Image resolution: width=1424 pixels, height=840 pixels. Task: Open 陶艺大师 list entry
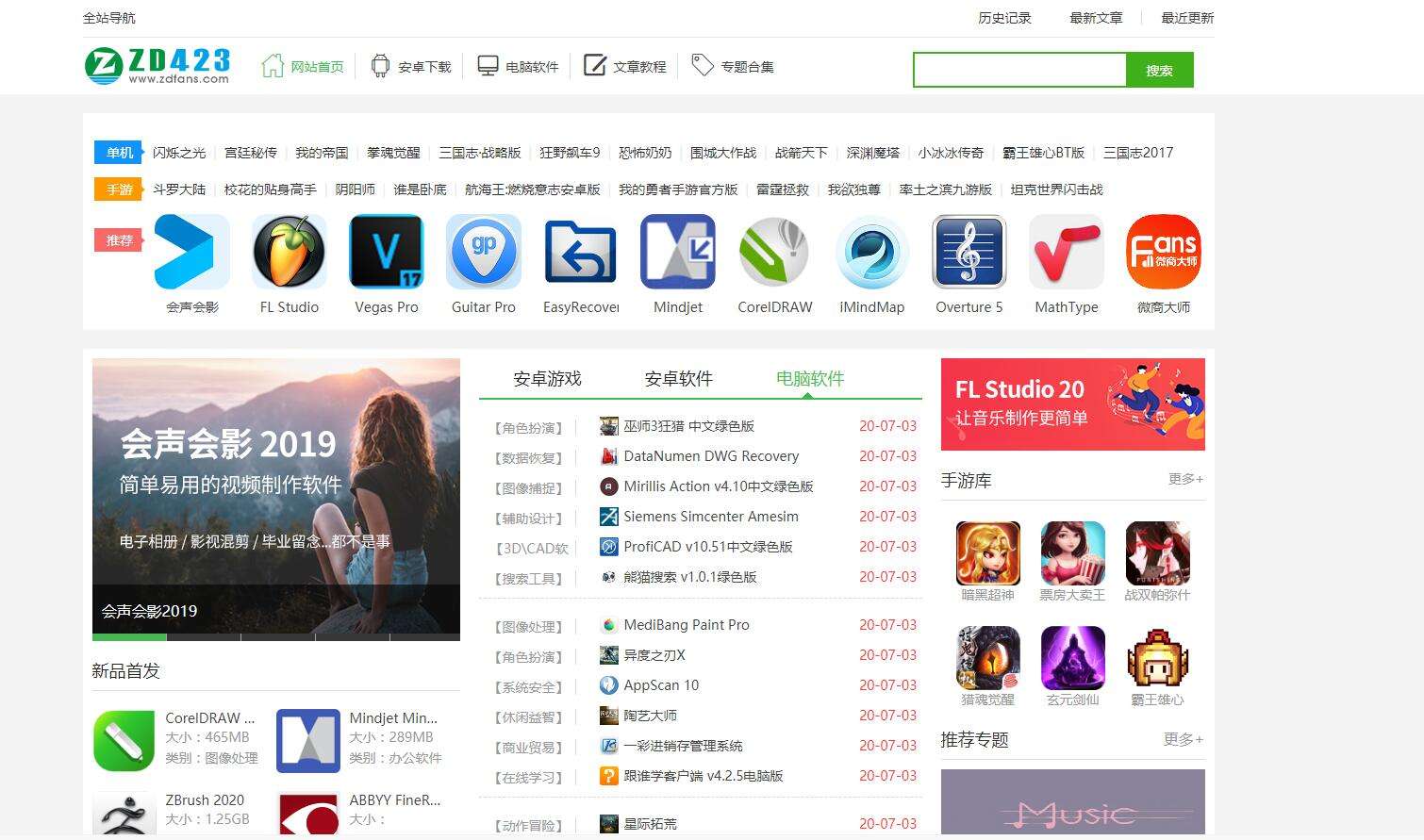click(x=650, y=716)
